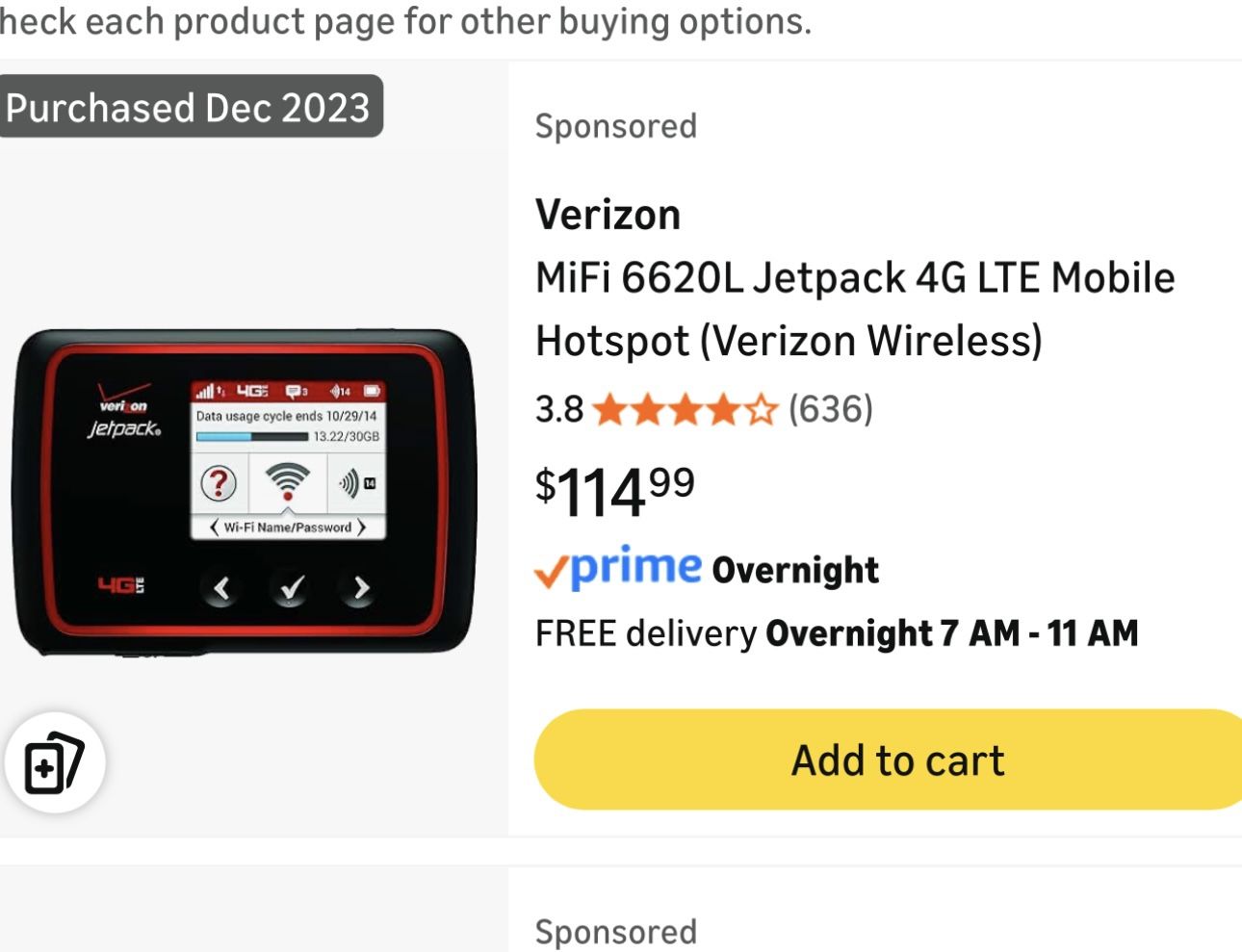
Task: Click the Purchased Dec 2023 badge
Action: (x=190, y=107)
